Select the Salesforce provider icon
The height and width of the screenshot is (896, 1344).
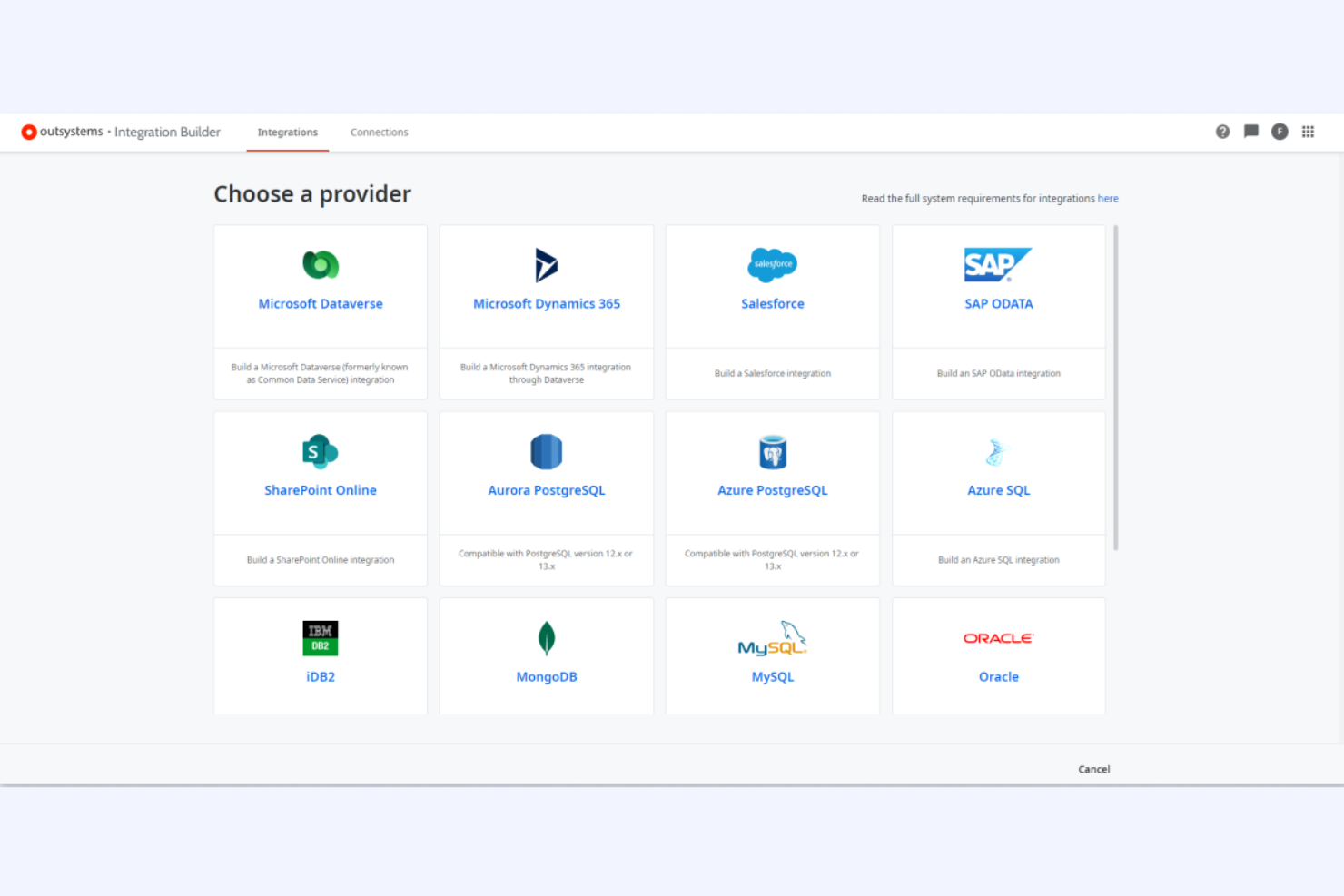point(772,265)
